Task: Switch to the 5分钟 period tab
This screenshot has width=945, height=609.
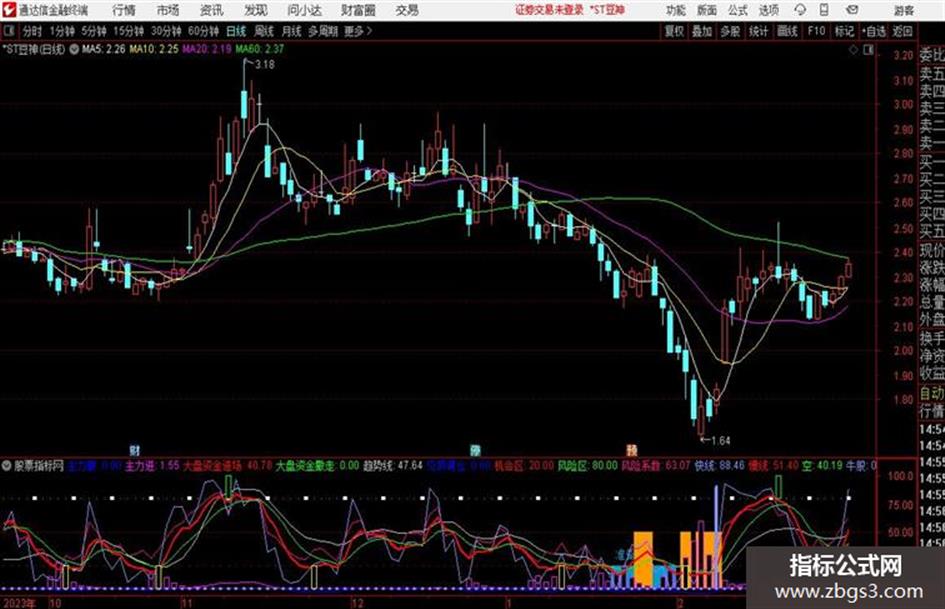Action: (x=94, y=31)
